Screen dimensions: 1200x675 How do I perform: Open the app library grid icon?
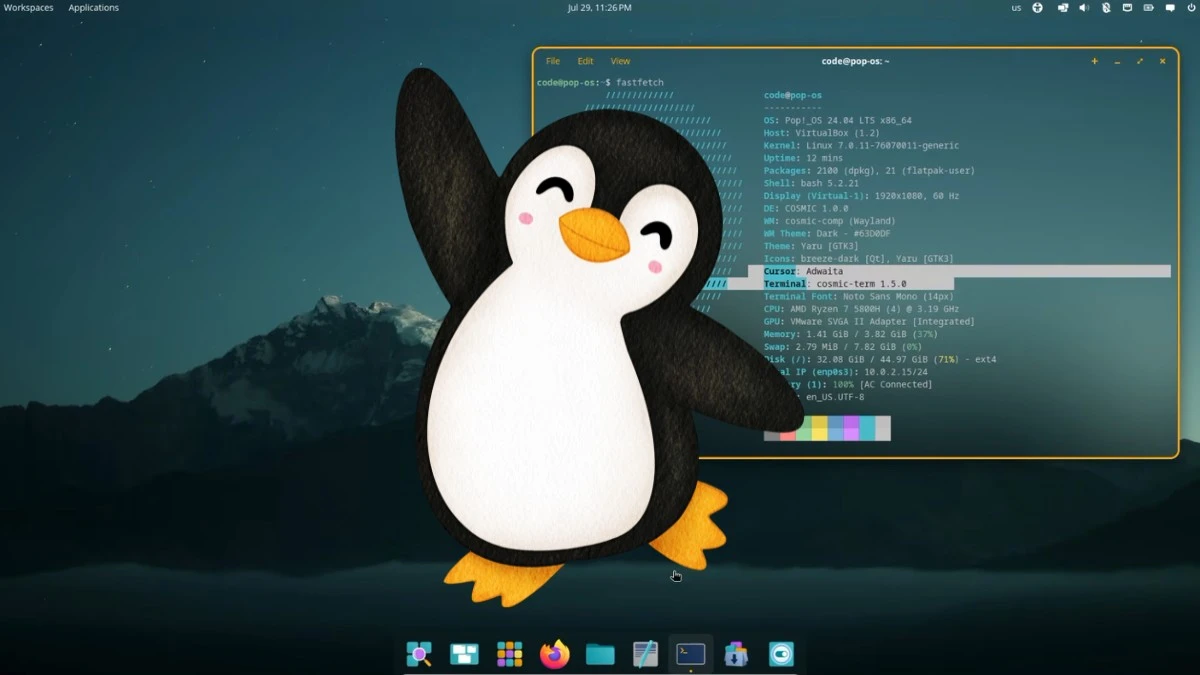(x=510, y=654)
